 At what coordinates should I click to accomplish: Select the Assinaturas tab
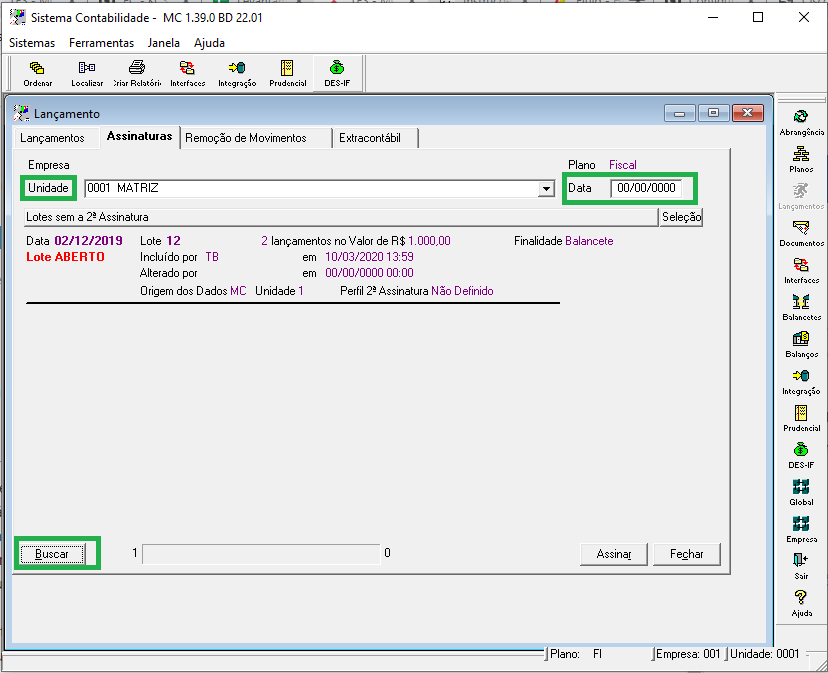139,136
